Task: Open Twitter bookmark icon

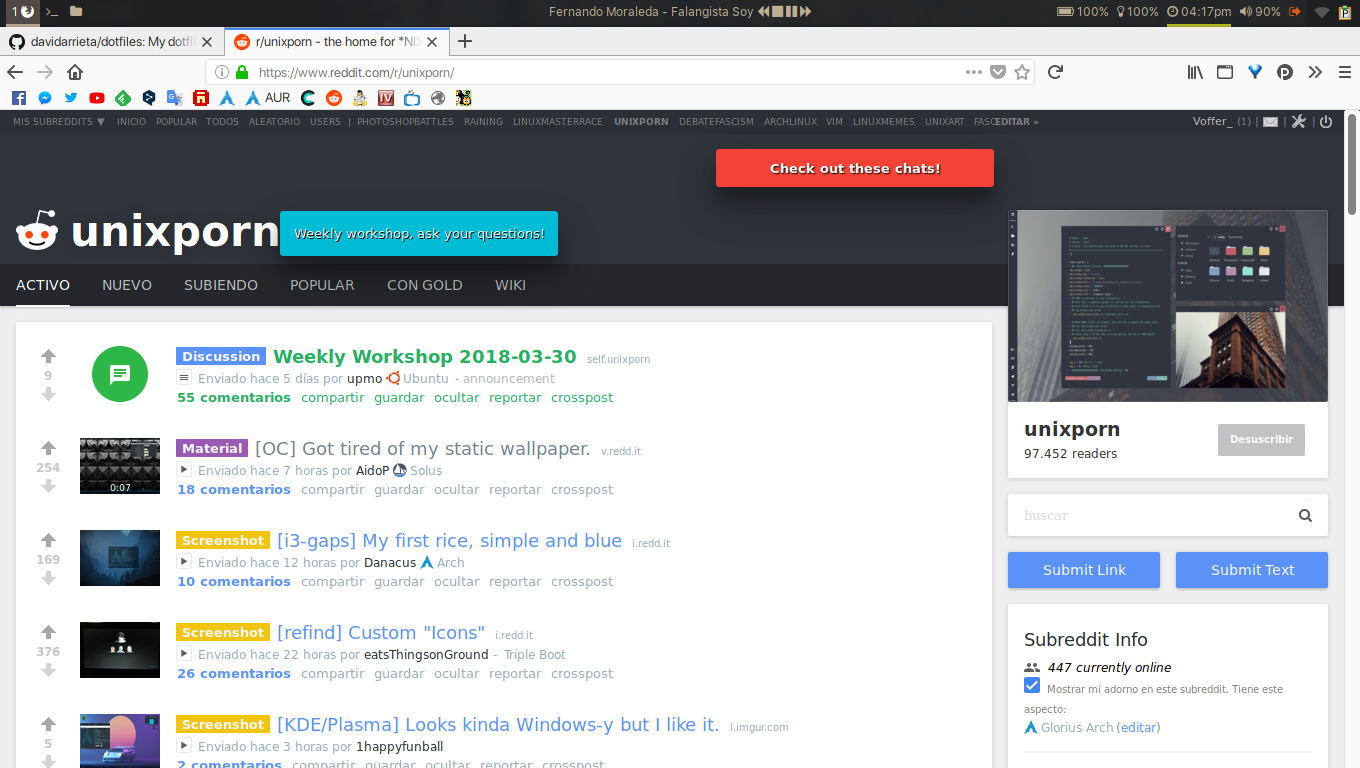Action: (x=71, y=98)
